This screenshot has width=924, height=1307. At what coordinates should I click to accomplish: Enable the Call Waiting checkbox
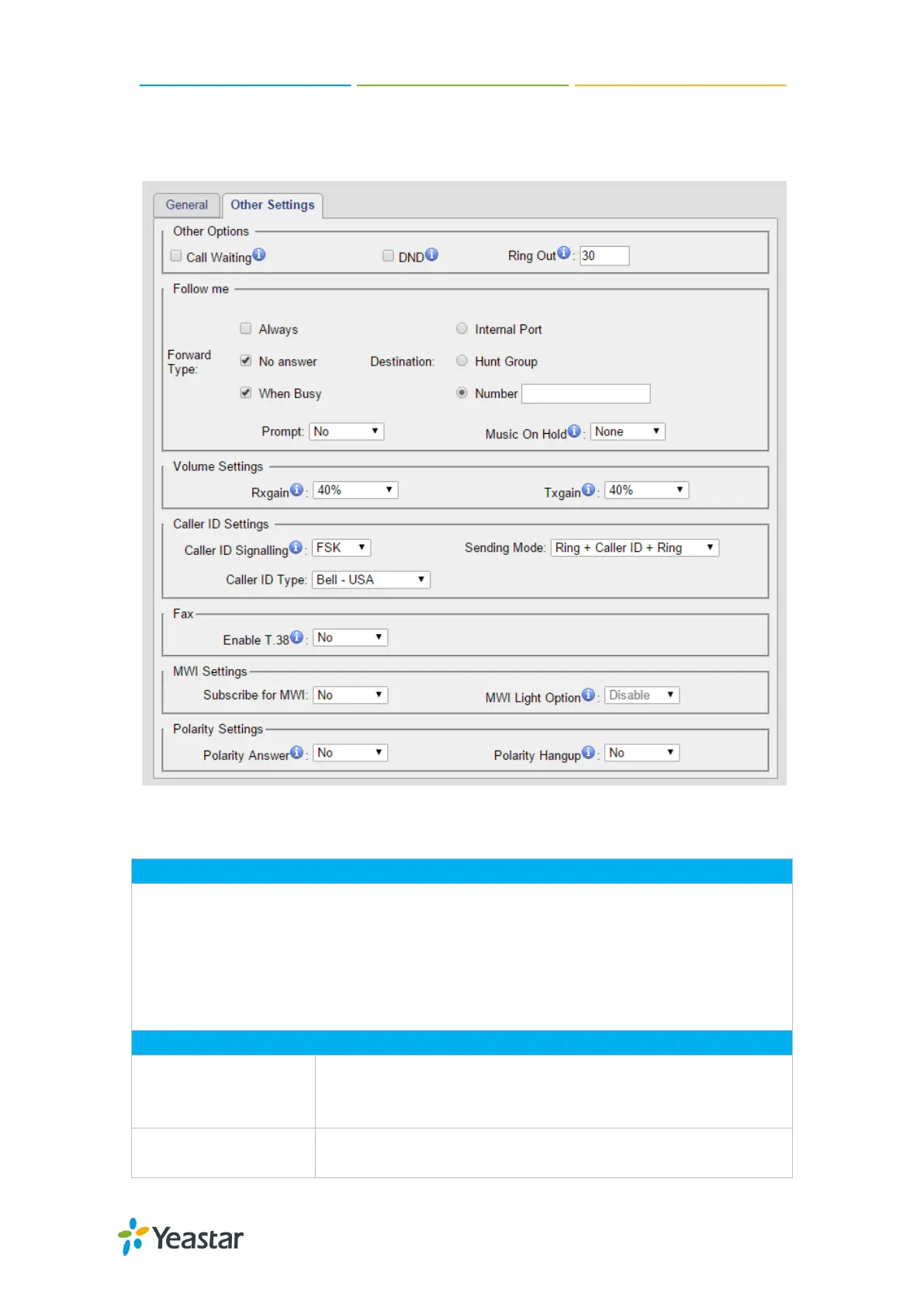pos(176,255)
